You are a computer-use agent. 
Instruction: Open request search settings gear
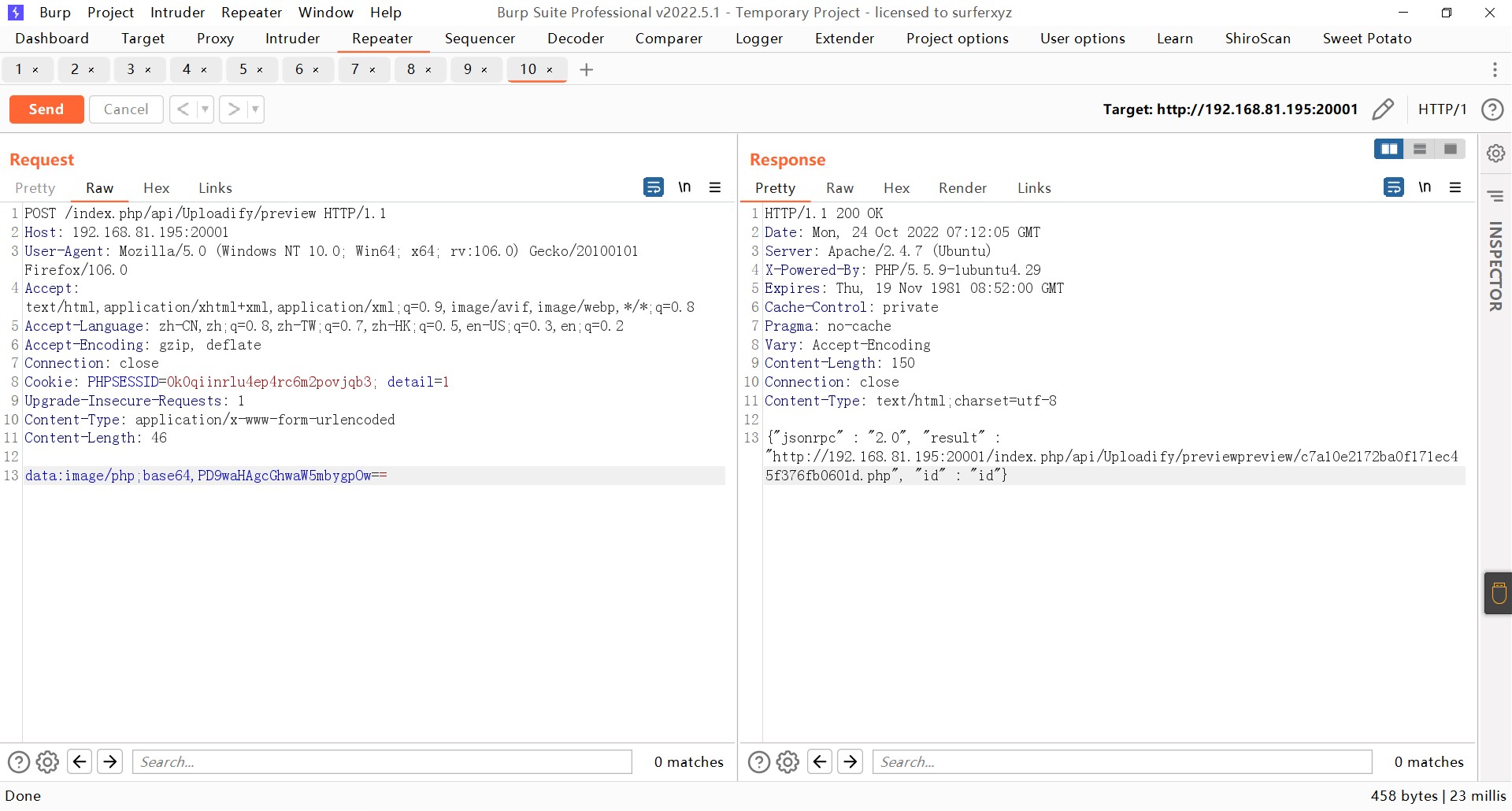47,762
